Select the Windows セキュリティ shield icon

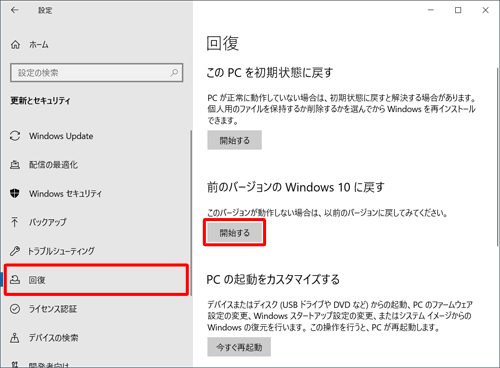click(15, 193)
